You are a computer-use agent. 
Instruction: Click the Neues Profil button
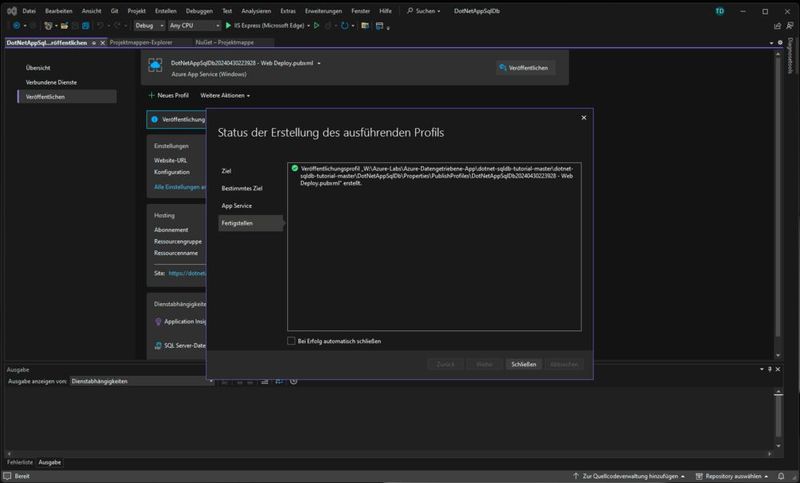coord(168,95)
